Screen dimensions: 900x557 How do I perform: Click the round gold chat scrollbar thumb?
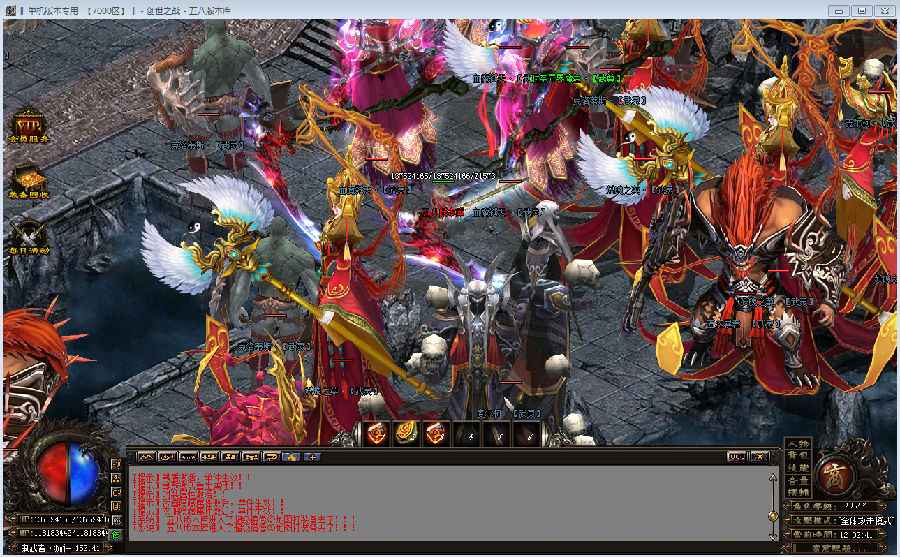point(773,516)
